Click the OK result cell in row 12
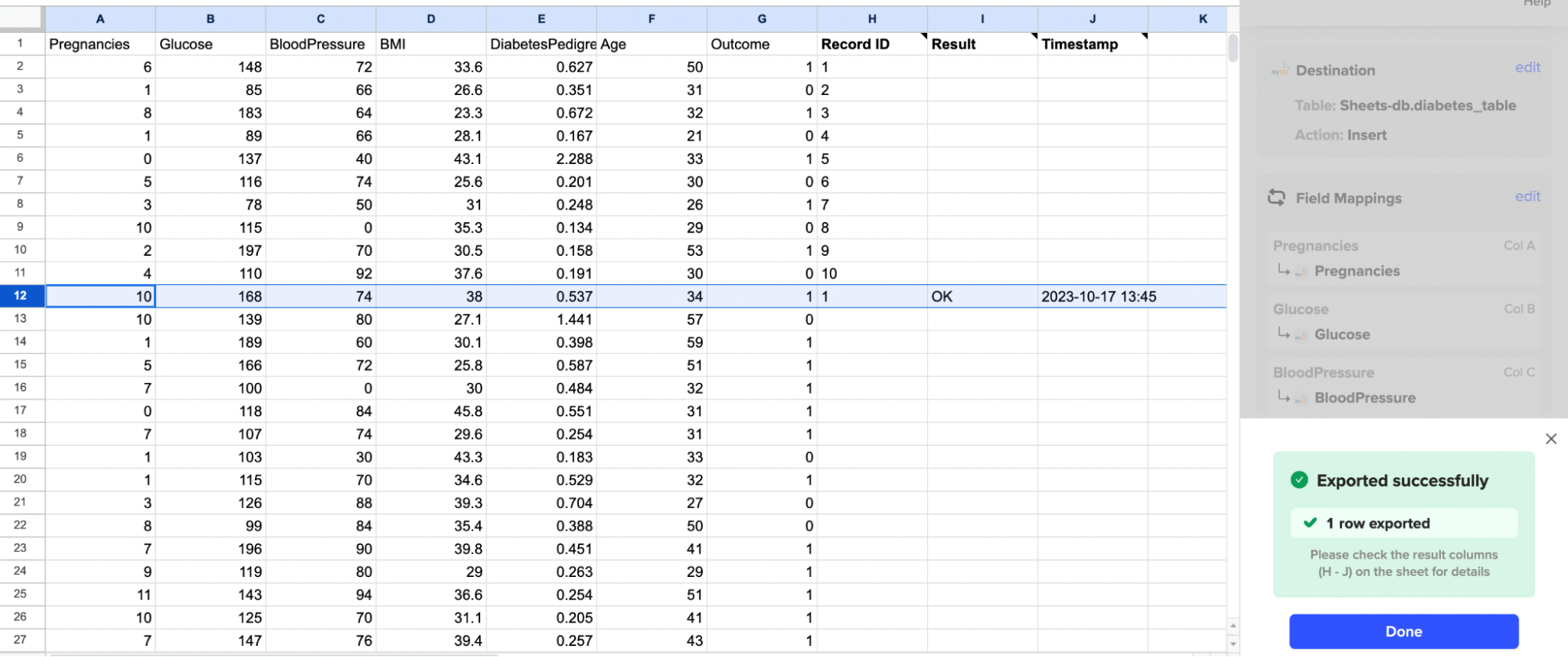The width and height of the screenshot is (1568, 657). point(982,296)
